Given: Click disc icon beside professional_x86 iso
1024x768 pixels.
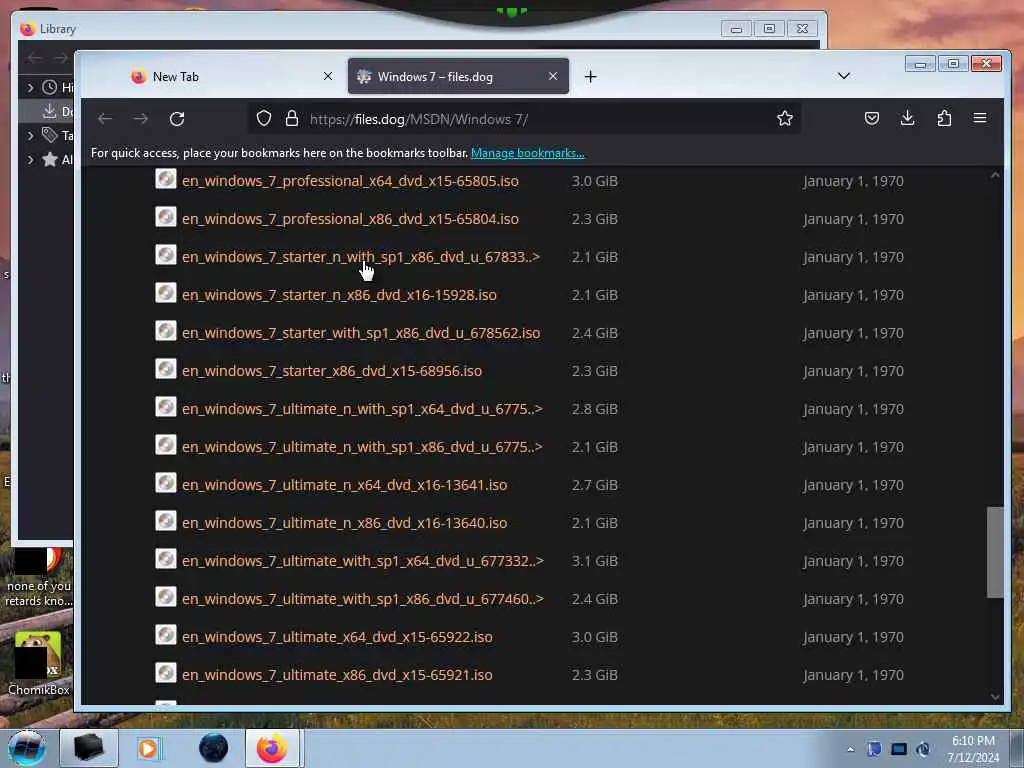Looking at the screenshot, I should [x=166, y=217].
